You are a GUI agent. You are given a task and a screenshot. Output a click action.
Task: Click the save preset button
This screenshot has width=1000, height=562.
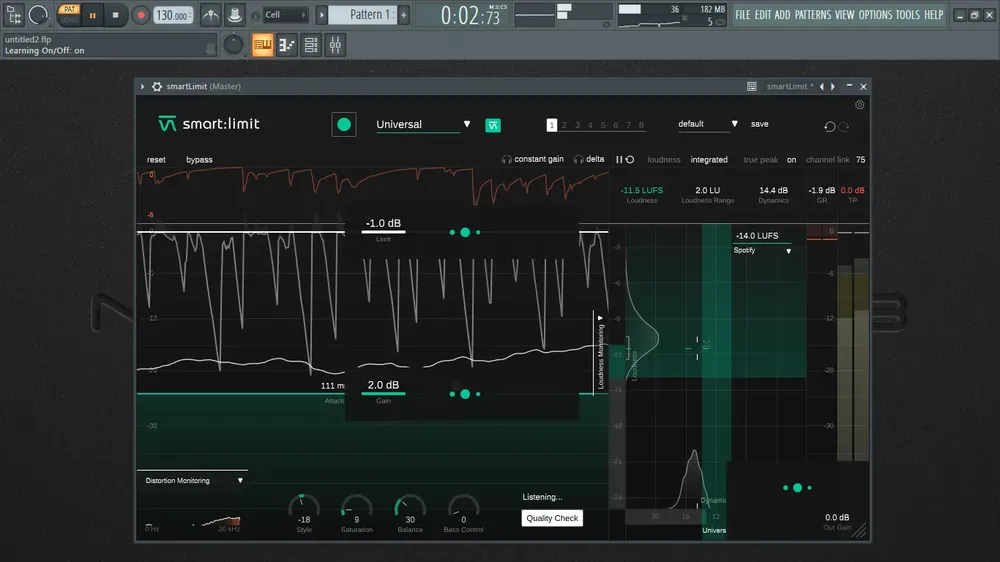coord(760,124)
